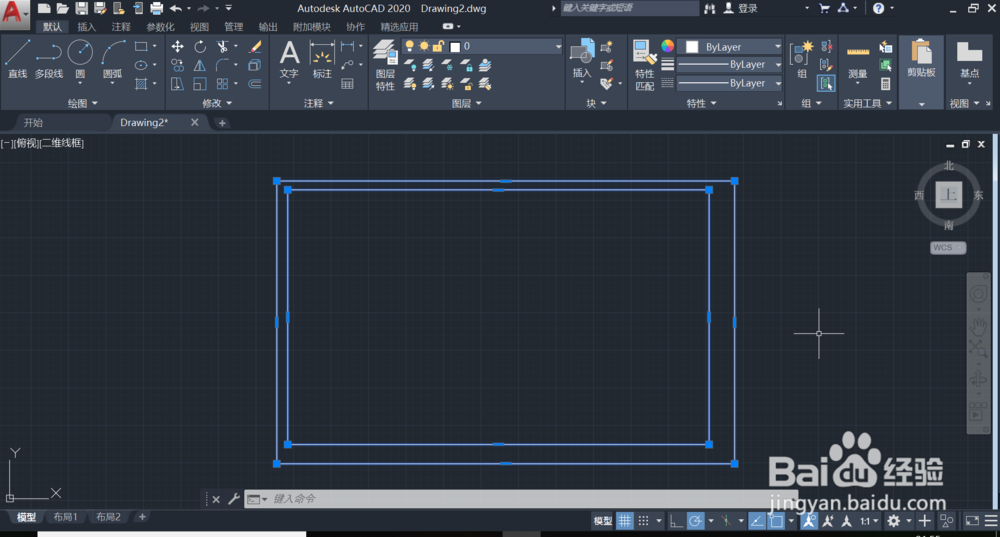
Task: Select the 圆 (Circle) tool
Action: (x=80, y=59)
